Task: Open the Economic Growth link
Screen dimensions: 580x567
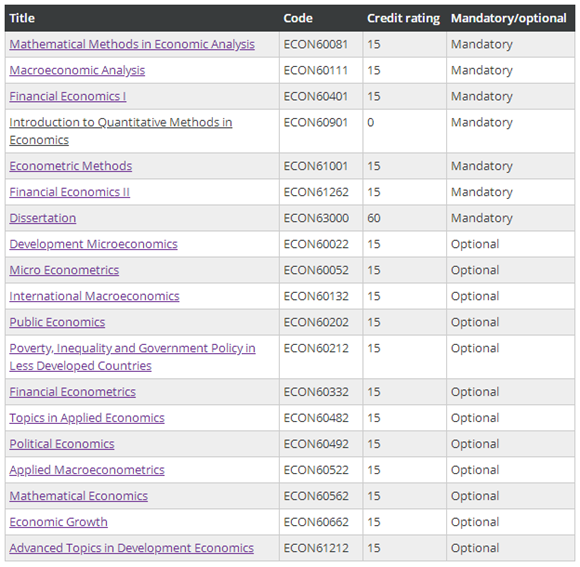Action: (58, 522)
